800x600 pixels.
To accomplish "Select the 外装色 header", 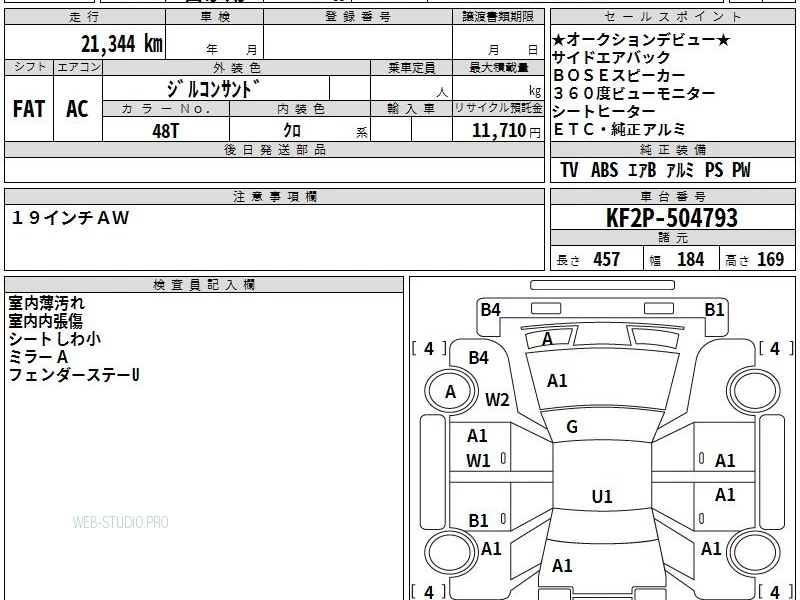I will 237,67.
